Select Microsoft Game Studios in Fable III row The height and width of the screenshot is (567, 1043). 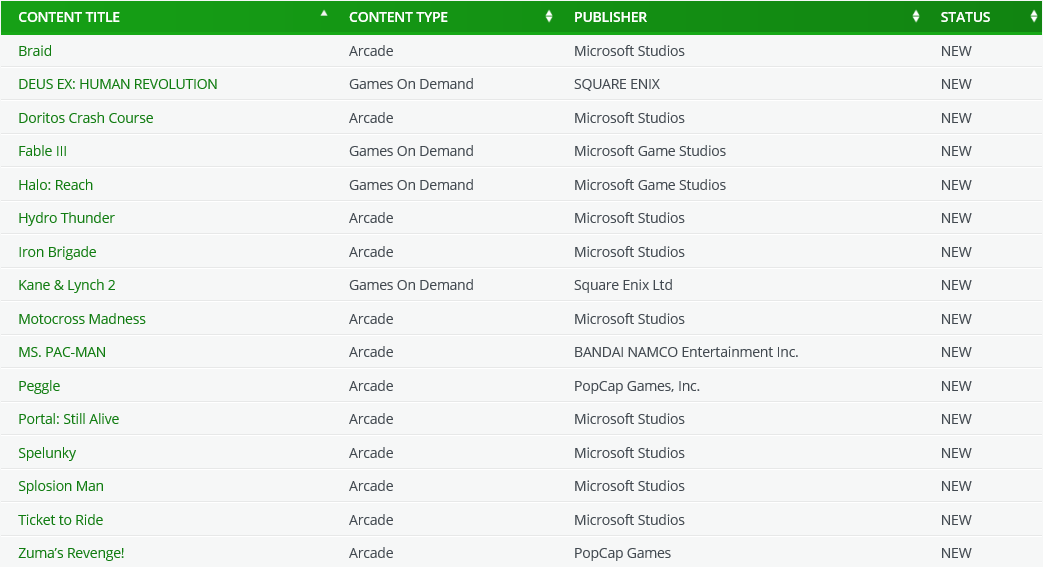point(650,151)
